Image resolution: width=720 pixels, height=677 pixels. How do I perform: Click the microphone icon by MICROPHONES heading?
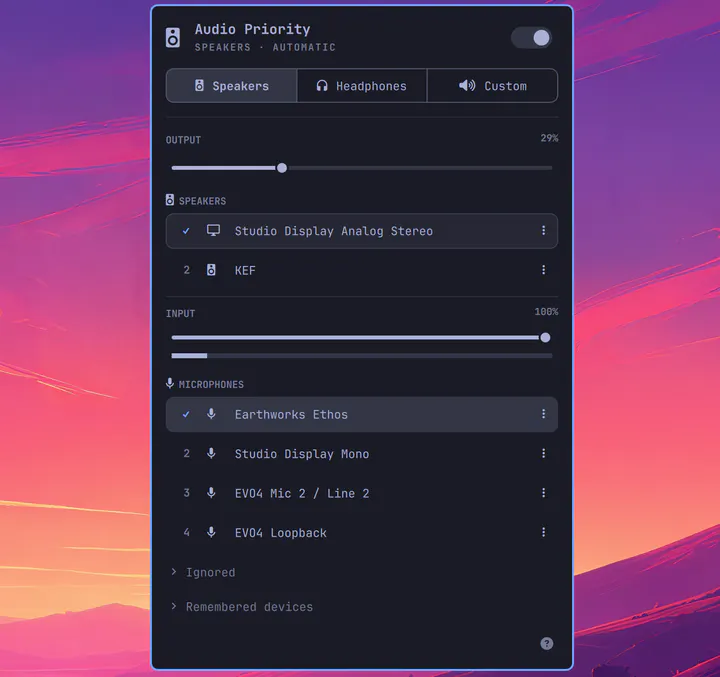[x=170, y=384]
